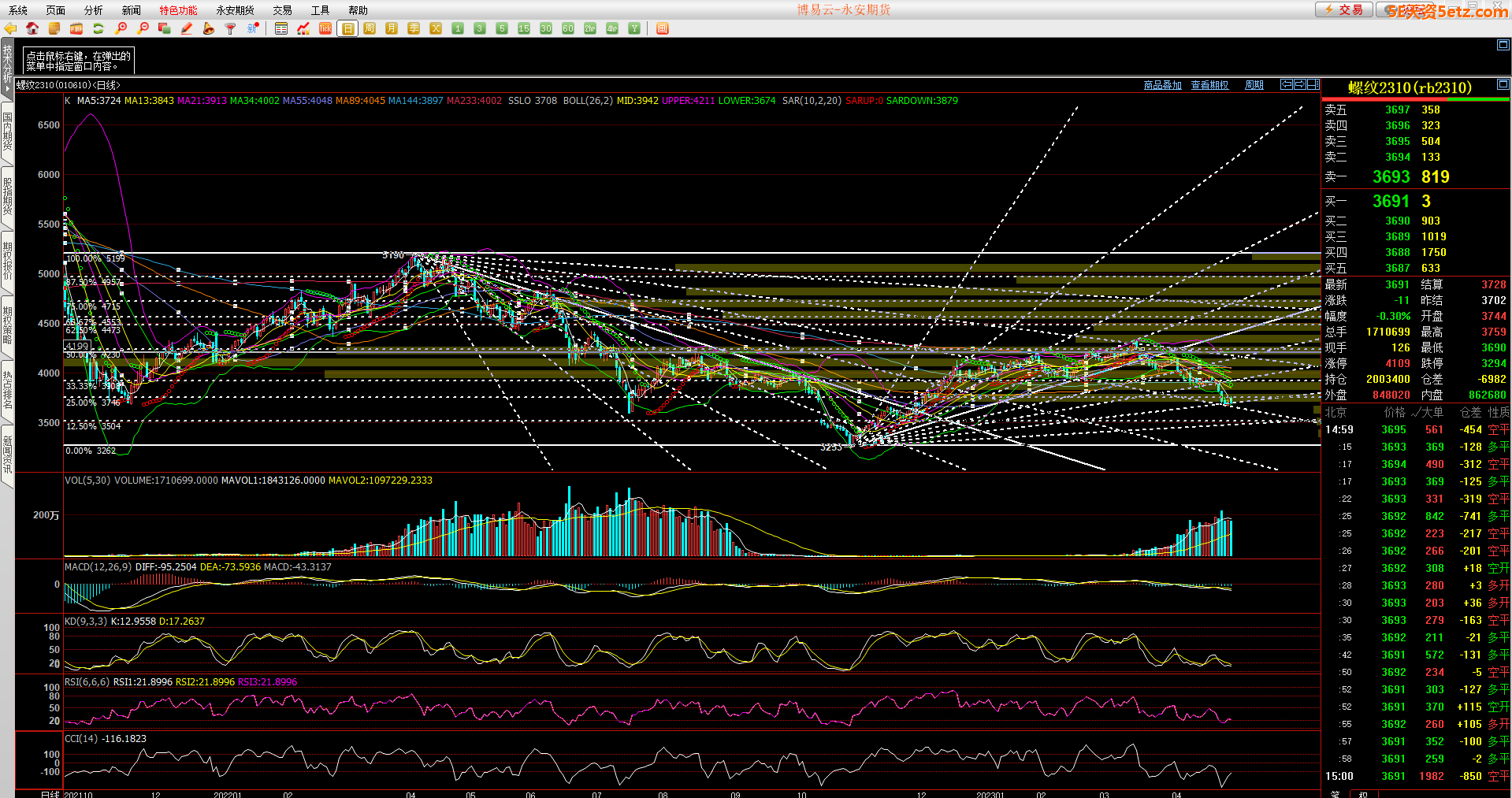Click the 交易 button at top right
Image resolution: width=1512 pixels, height=798 pixels.
1344,9
